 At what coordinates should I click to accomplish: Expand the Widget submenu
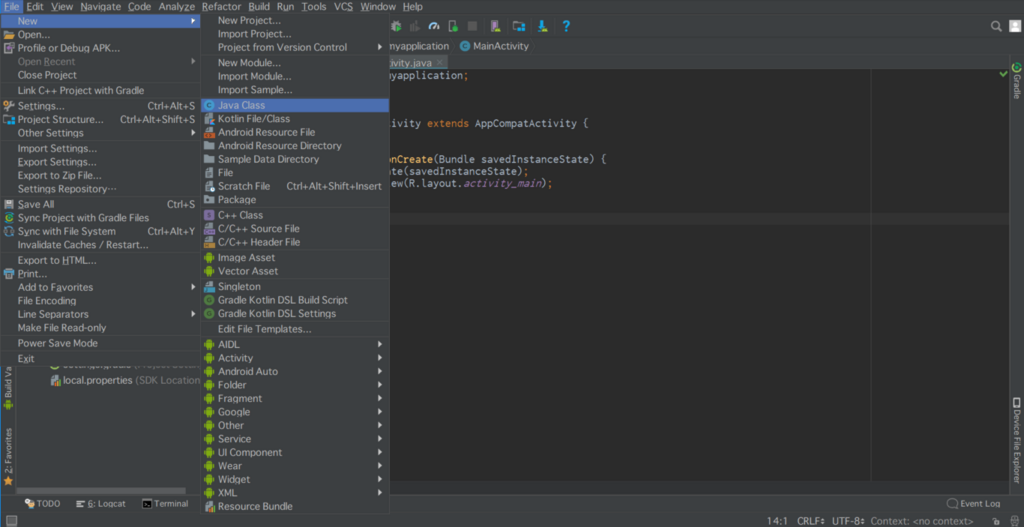(x=295, y=479)
